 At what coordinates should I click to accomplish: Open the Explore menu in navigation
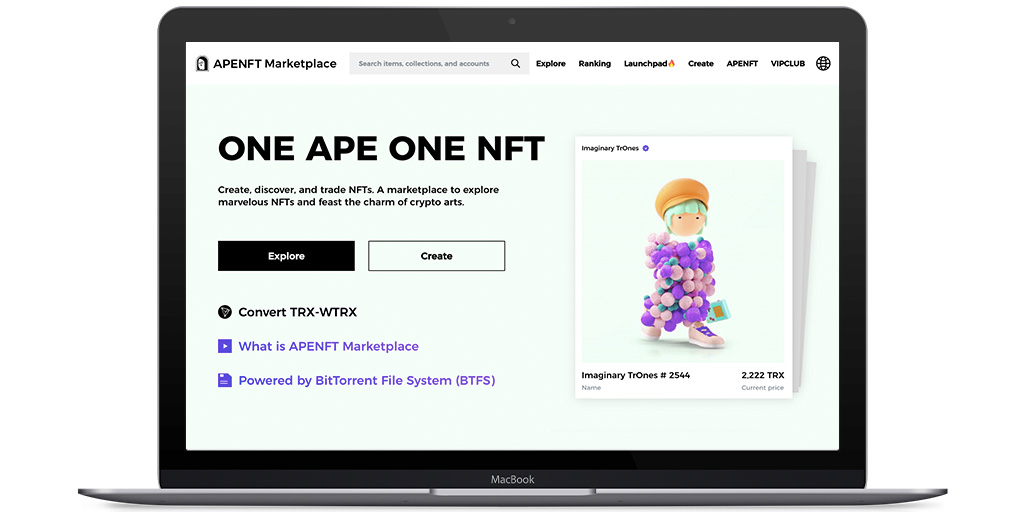tap(551, 63)
